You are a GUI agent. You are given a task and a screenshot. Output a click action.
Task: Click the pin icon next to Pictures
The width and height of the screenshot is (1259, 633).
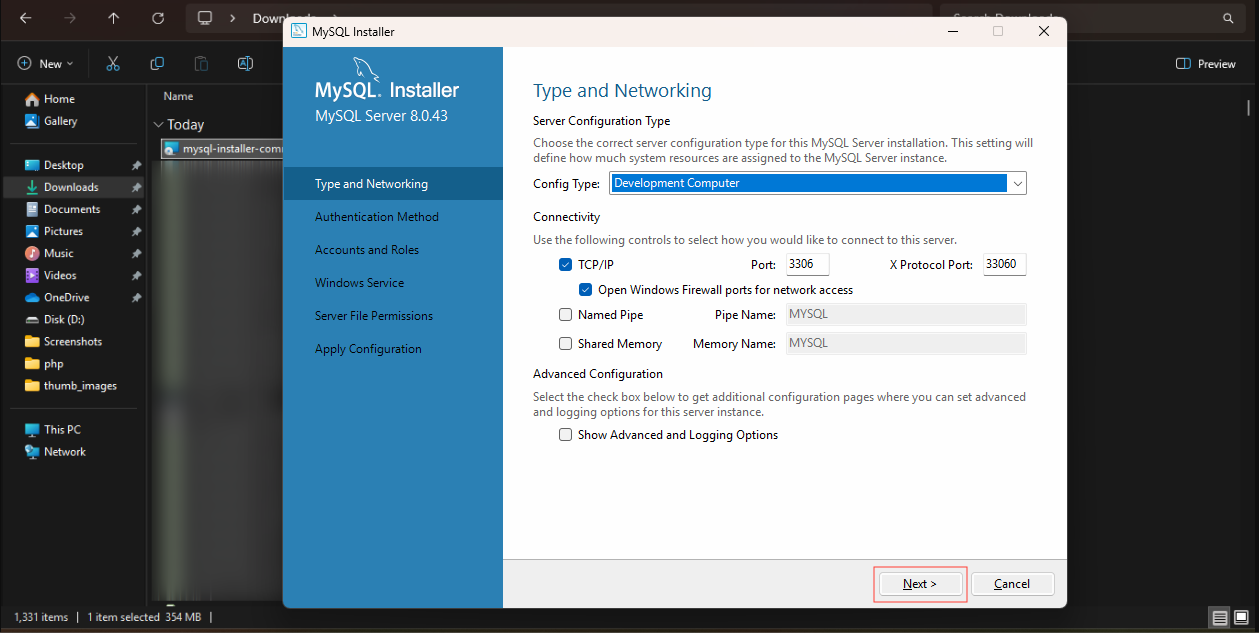[x=136, y=231]
